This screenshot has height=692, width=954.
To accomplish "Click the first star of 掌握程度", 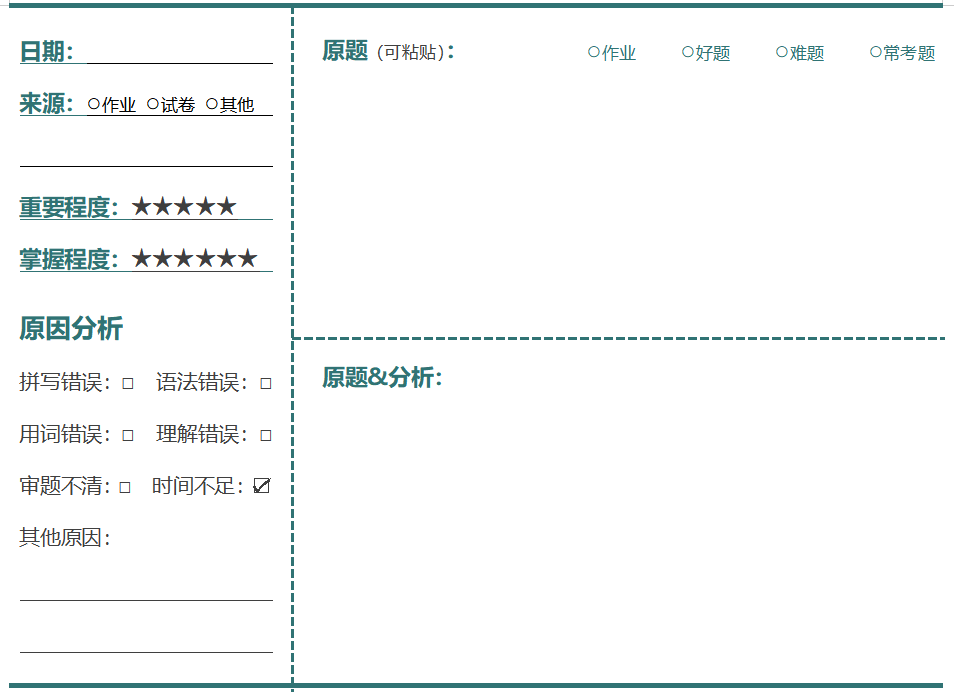I will (141, 258).
